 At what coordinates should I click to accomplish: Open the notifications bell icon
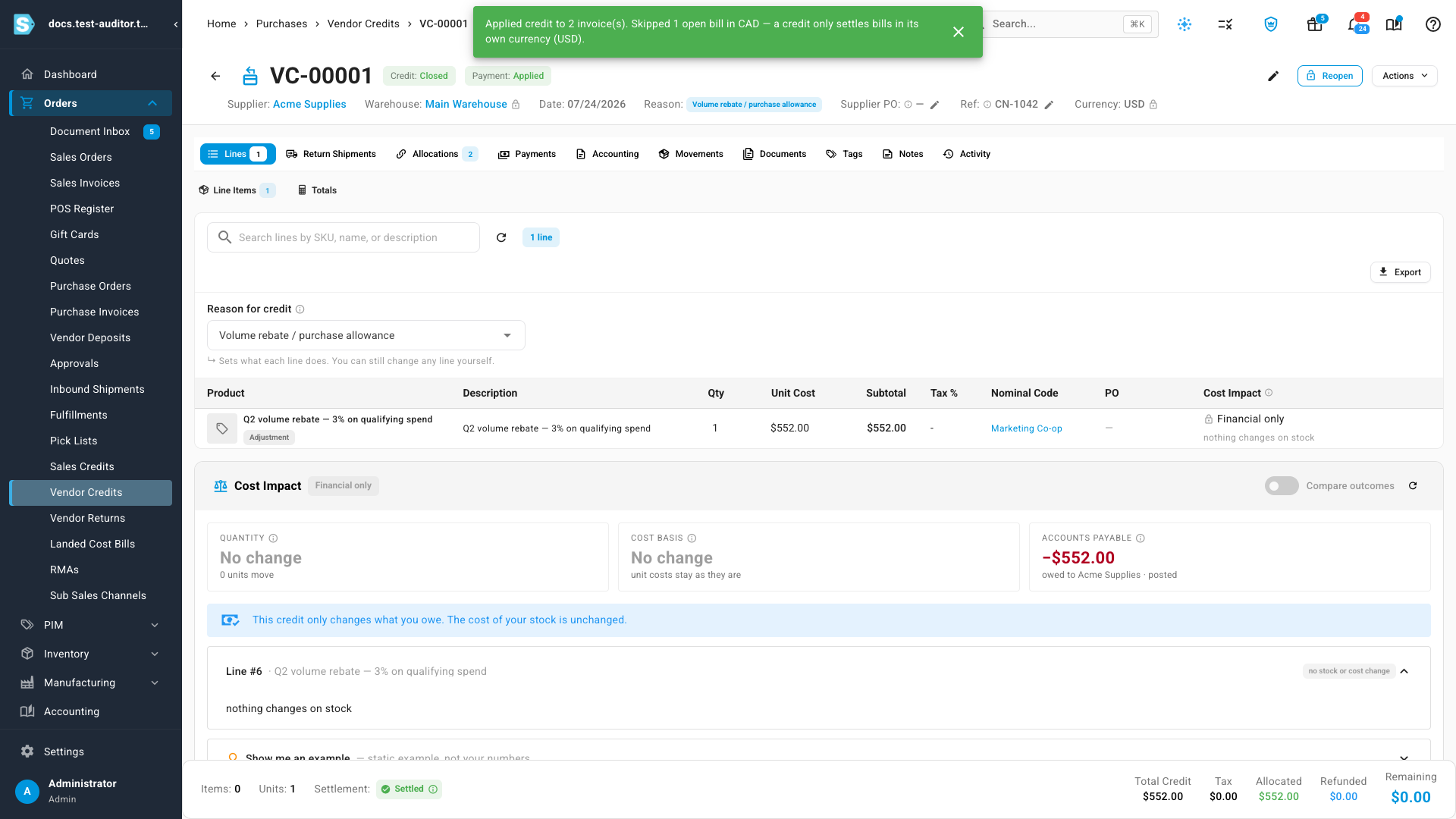pyautogui.click(x=1355, y=24)
